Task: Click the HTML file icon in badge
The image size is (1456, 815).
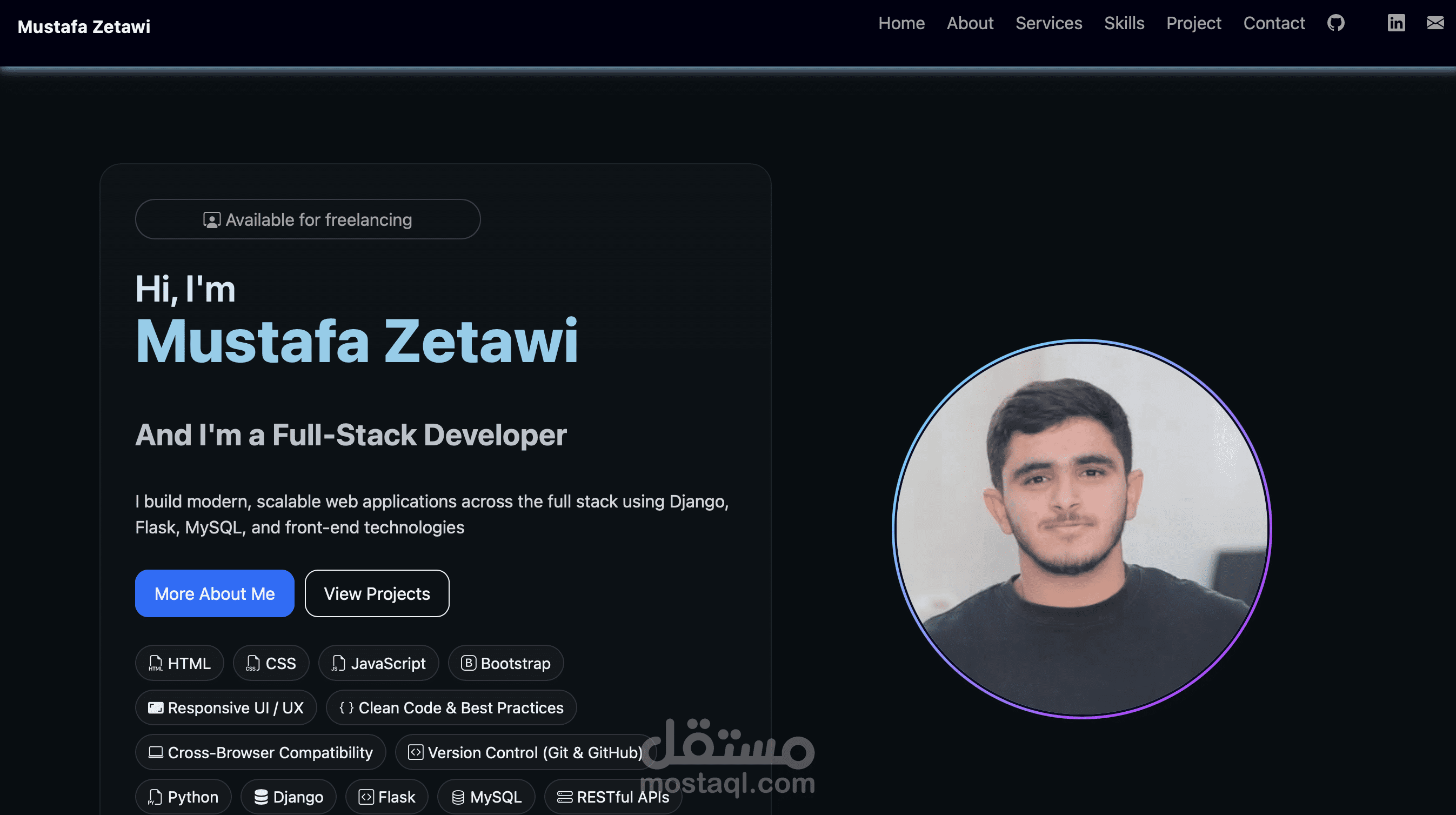Action: [x=156, y=663]
